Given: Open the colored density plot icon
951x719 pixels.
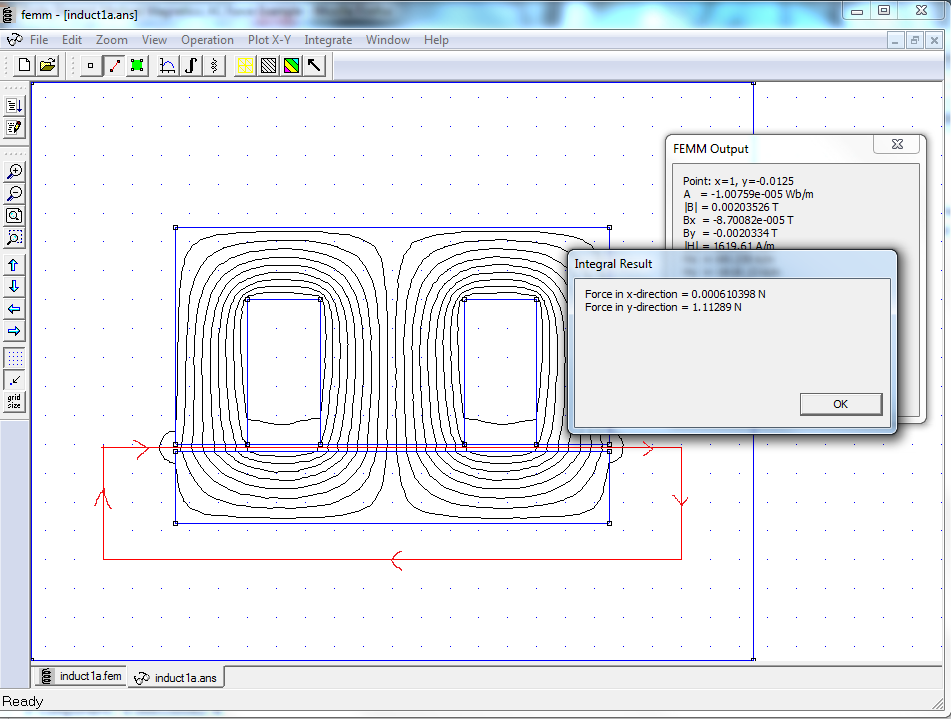Looking at the screenshot, I should 291,66.
